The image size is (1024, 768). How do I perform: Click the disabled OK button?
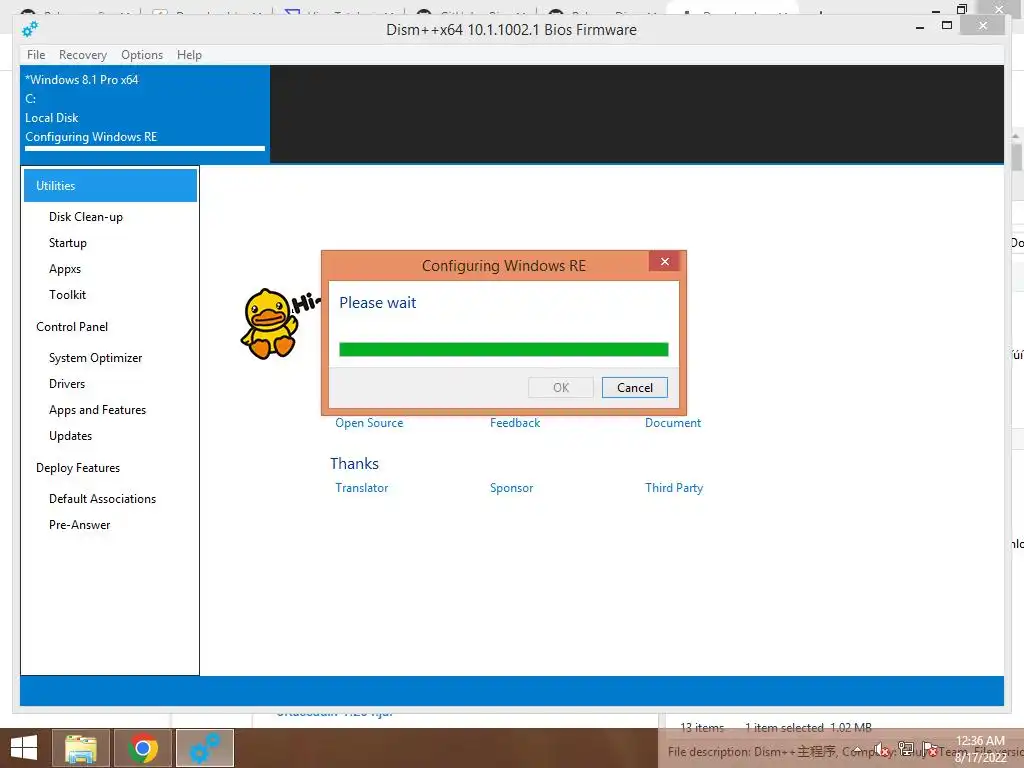pyautogui.click(x=560, y=387)
